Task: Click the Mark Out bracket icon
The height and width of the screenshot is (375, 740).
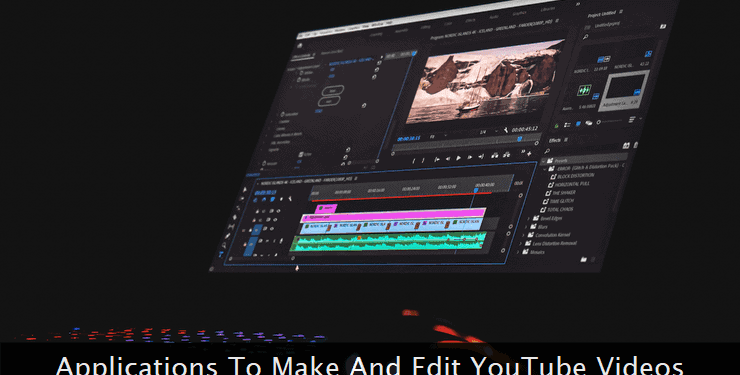Action: coord(423,160)
